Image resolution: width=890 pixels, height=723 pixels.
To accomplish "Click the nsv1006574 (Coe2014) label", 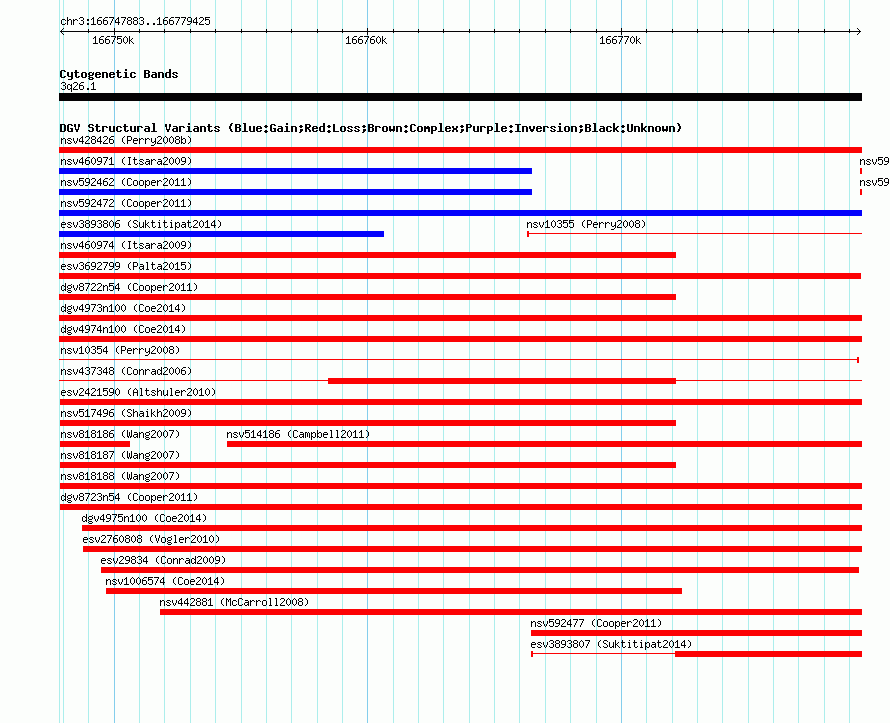I will (x=165, y=581).
